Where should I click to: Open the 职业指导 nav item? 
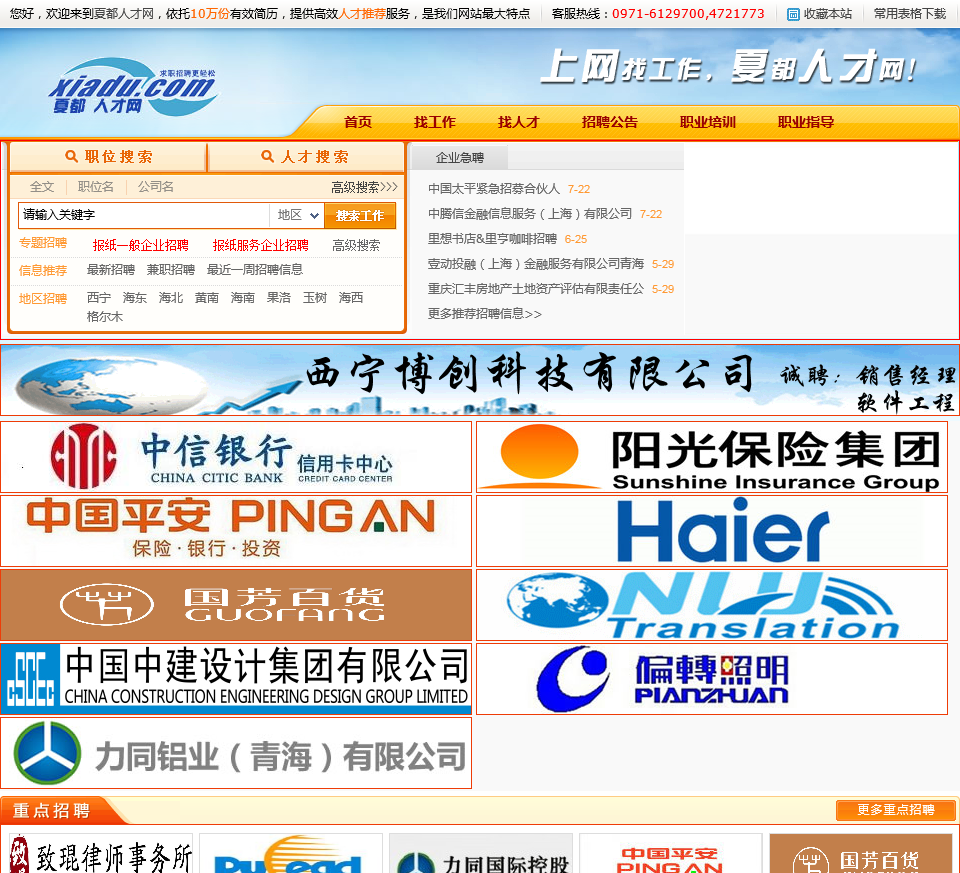[x=806, y=122]
